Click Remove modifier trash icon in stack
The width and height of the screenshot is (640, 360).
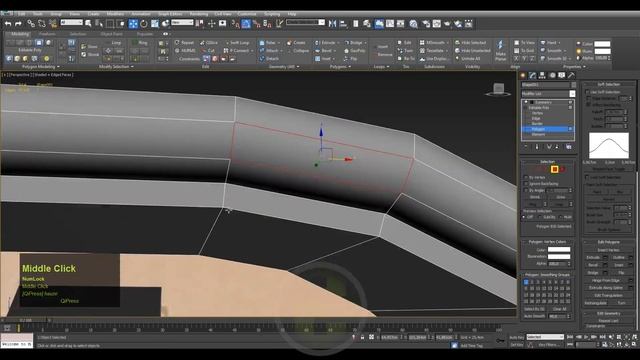click(x=557, y=147)
